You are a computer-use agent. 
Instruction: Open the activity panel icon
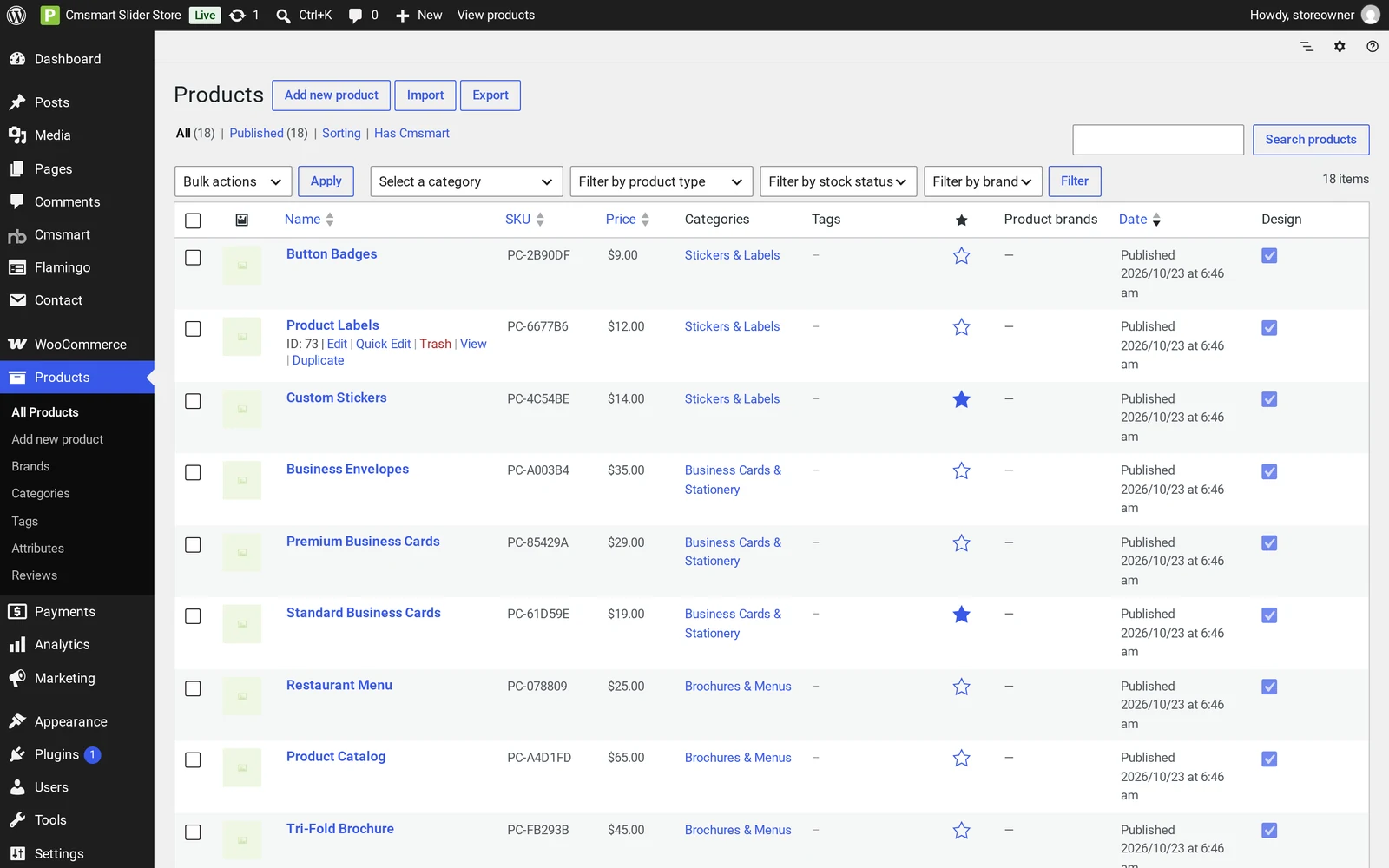point(1307,46)
